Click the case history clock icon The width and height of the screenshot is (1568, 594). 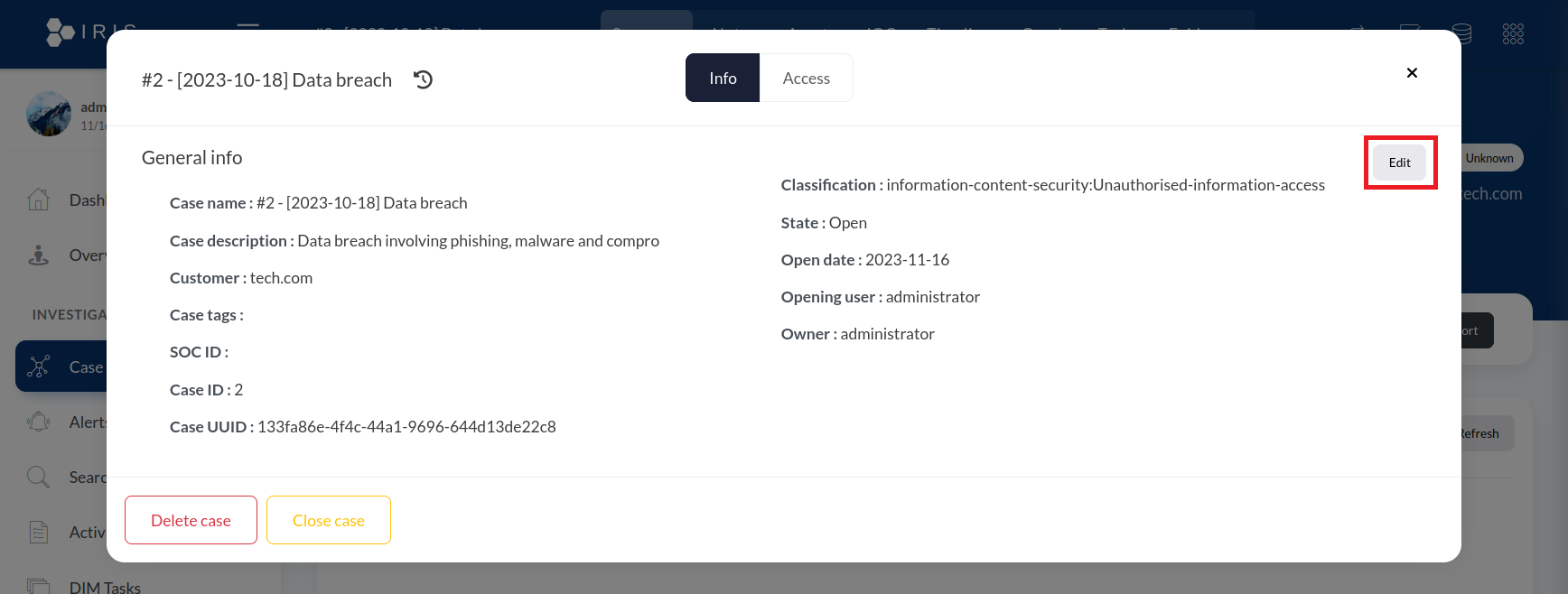pos(423,79)
